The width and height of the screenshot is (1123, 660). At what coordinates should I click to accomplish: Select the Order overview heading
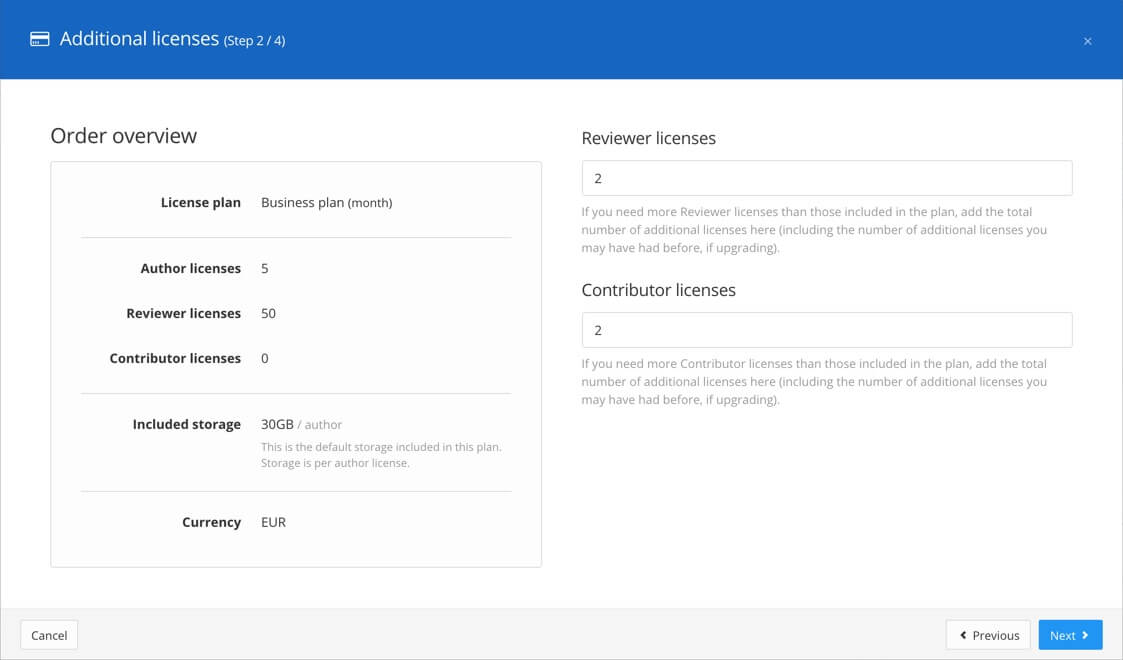(124, 135)
